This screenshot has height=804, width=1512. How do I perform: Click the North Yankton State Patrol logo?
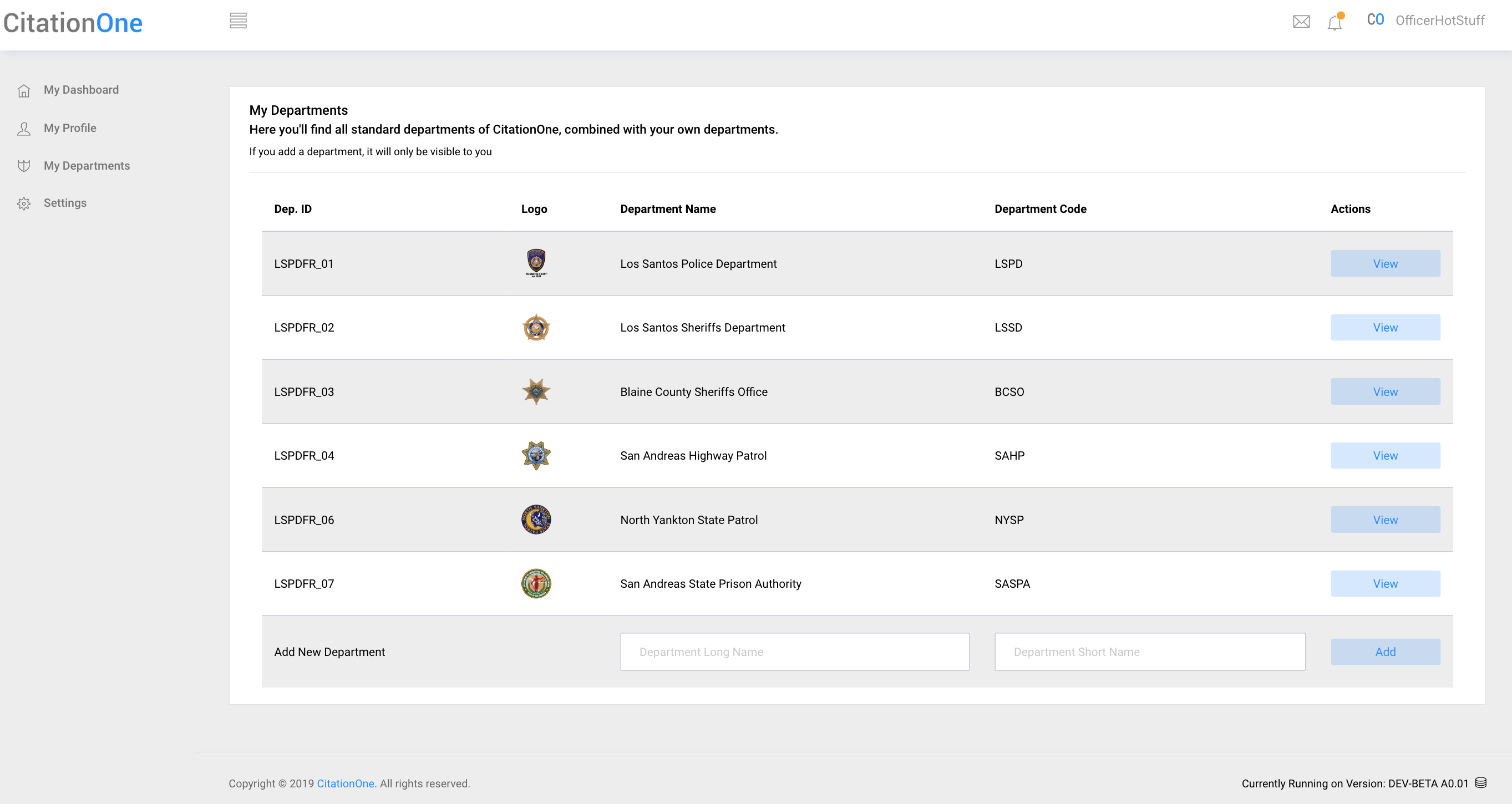click(535, 520)
